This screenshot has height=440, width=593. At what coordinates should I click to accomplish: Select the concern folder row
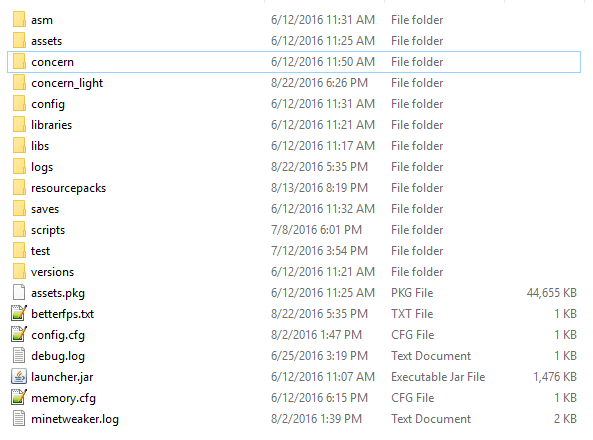coord(294,62)
